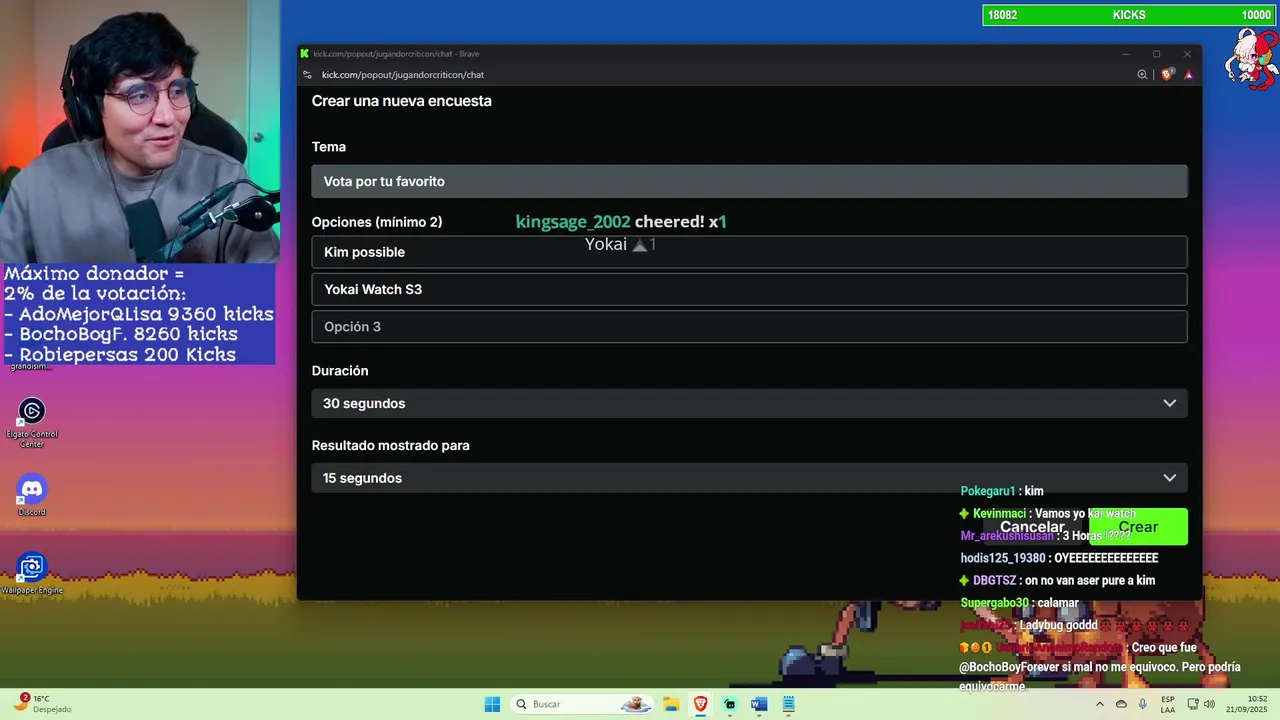Open the Discord desktop shortcut
The image size is (1280, 720).
[x=32, y=495]
